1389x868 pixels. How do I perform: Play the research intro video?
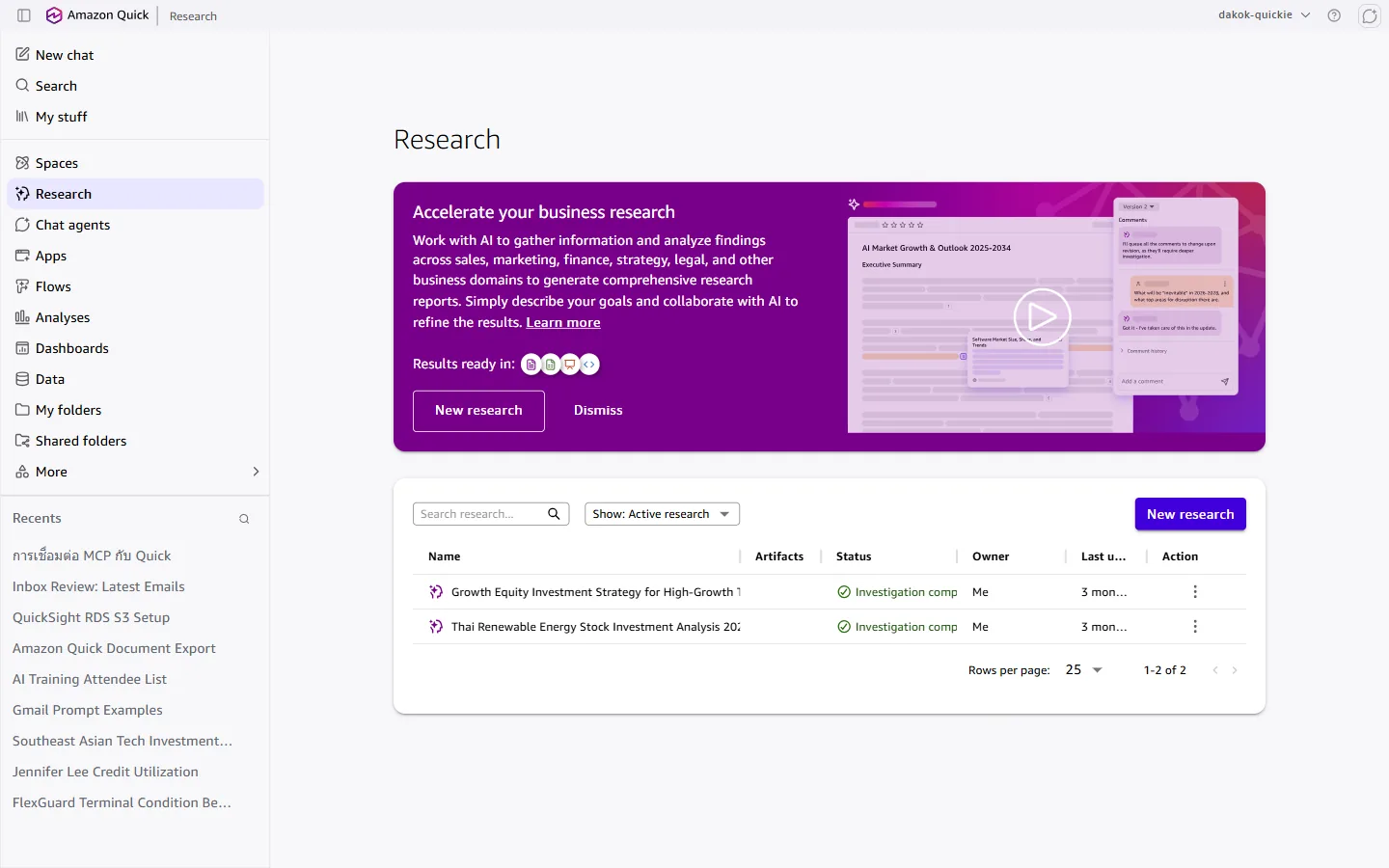coord(1042,316)
